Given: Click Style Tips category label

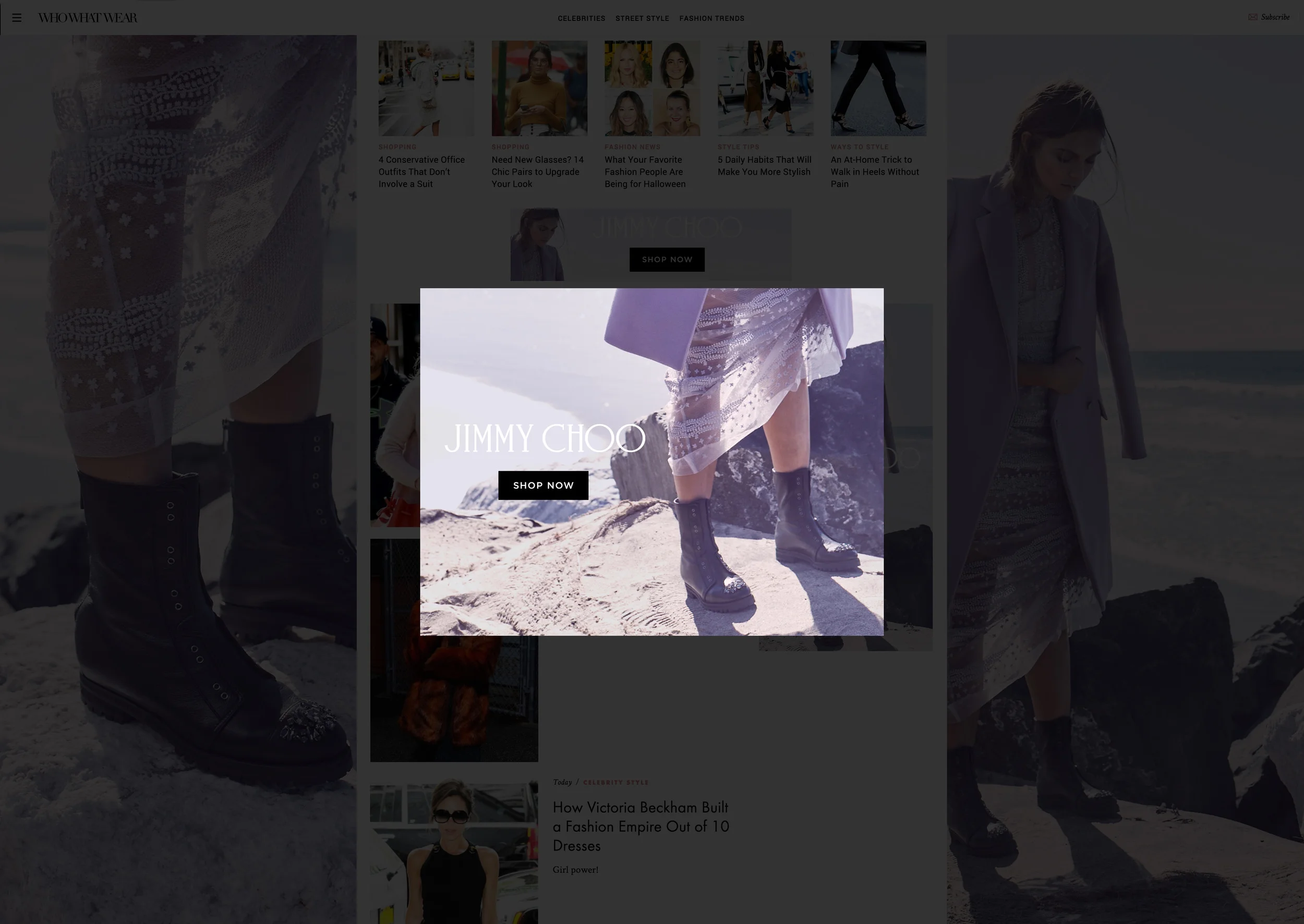Looking at the screenshot, I should (738, 147).
